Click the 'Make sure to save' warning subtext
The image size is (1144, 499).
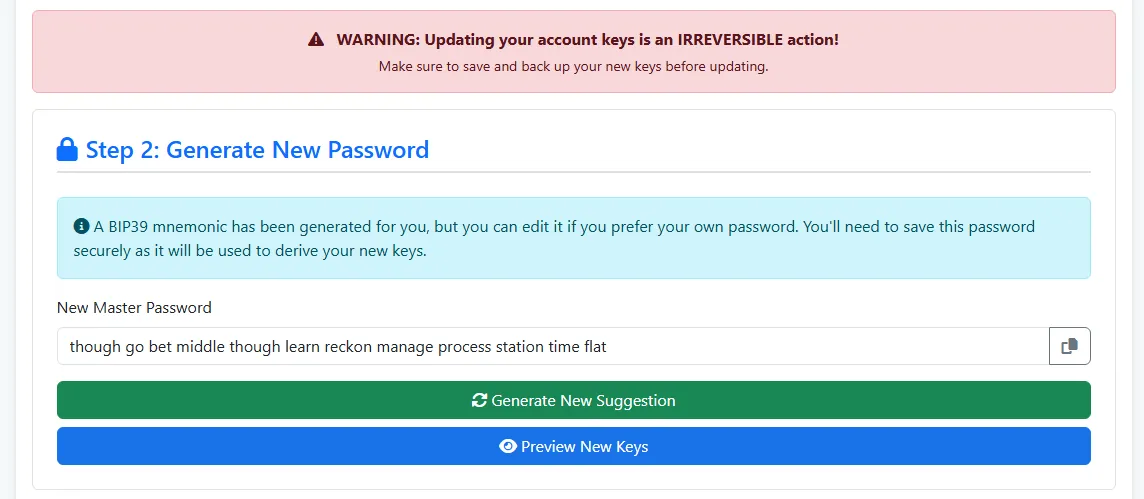click(573, 66)
